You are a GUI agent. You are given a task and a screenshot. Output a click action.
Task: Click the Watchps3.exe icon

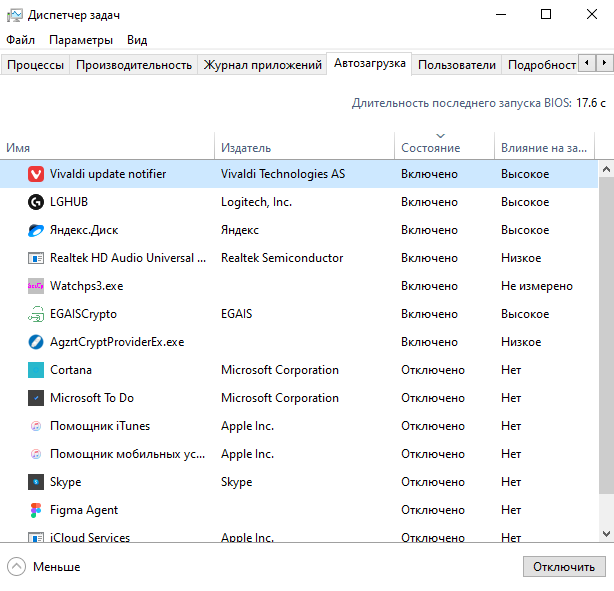pyautogui.click(x=36, y=286)
